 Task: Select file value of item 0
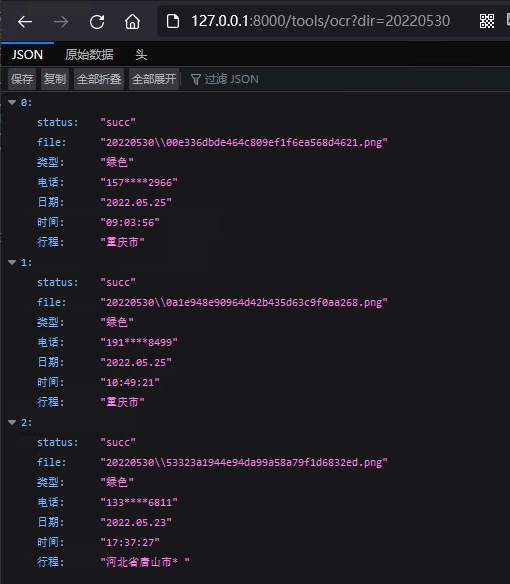point(244,143)
